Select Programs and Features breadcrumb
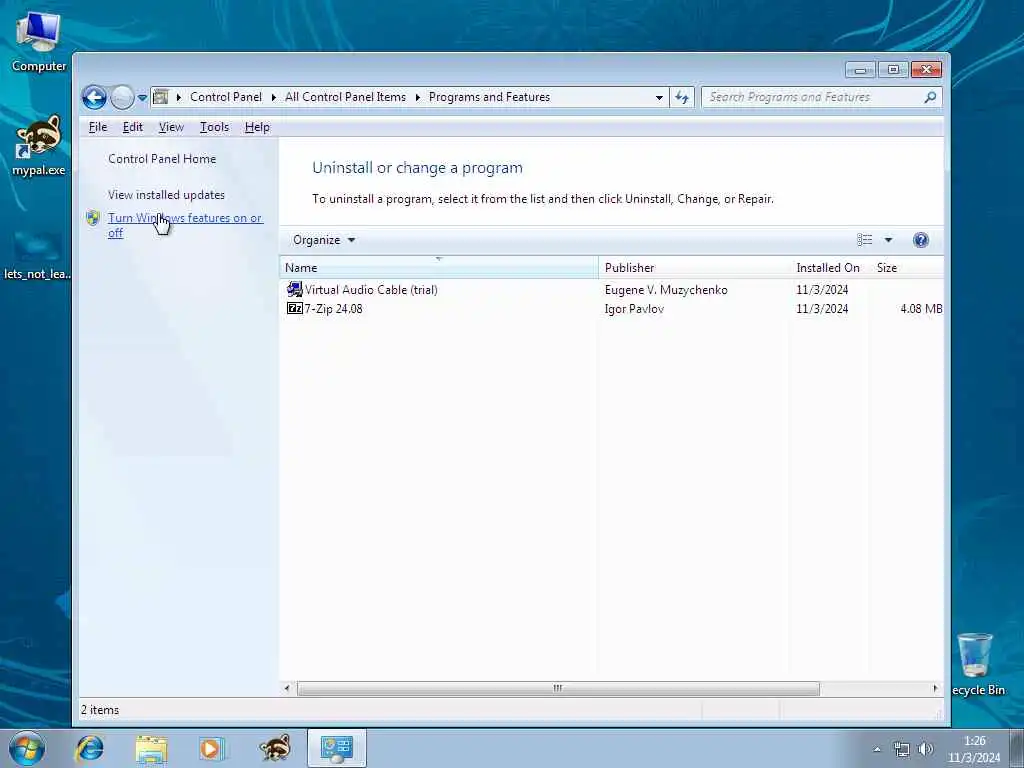Screen dimensions: 1024x768 (489, 97)
